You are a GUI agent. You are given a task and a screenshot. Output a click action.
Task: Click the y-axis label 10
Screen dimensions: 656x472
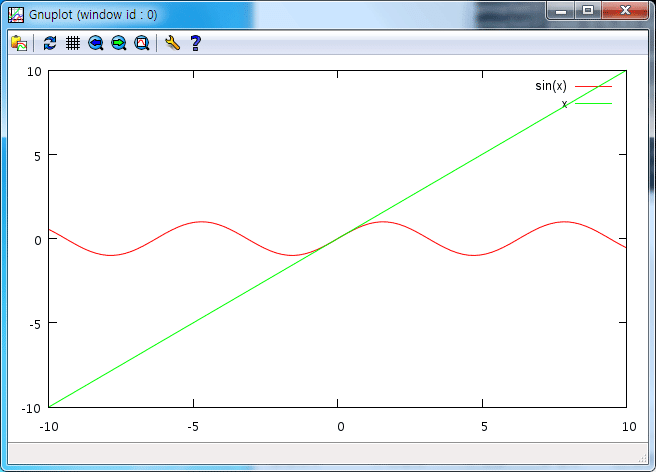(x=34, y=72)
